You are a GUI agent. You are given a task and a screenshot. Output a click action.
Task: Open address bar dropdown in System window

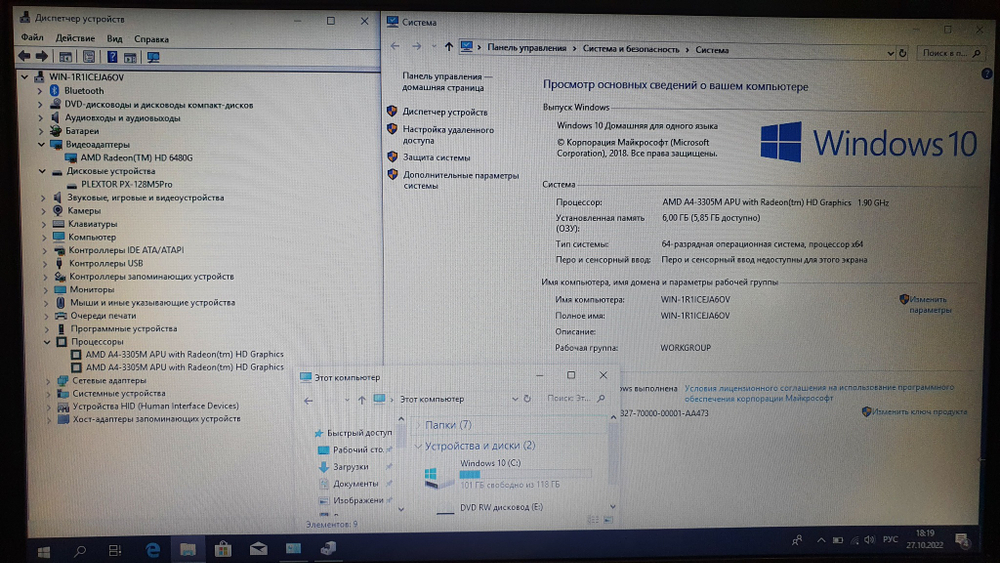(890, 54)
